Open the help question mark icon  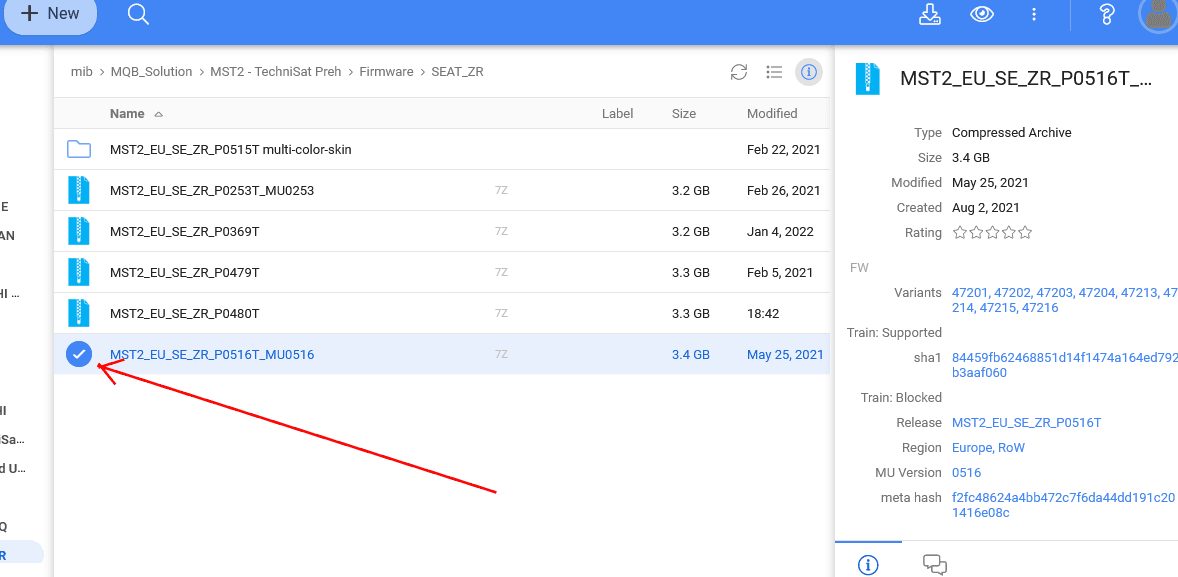(1106, 14)
